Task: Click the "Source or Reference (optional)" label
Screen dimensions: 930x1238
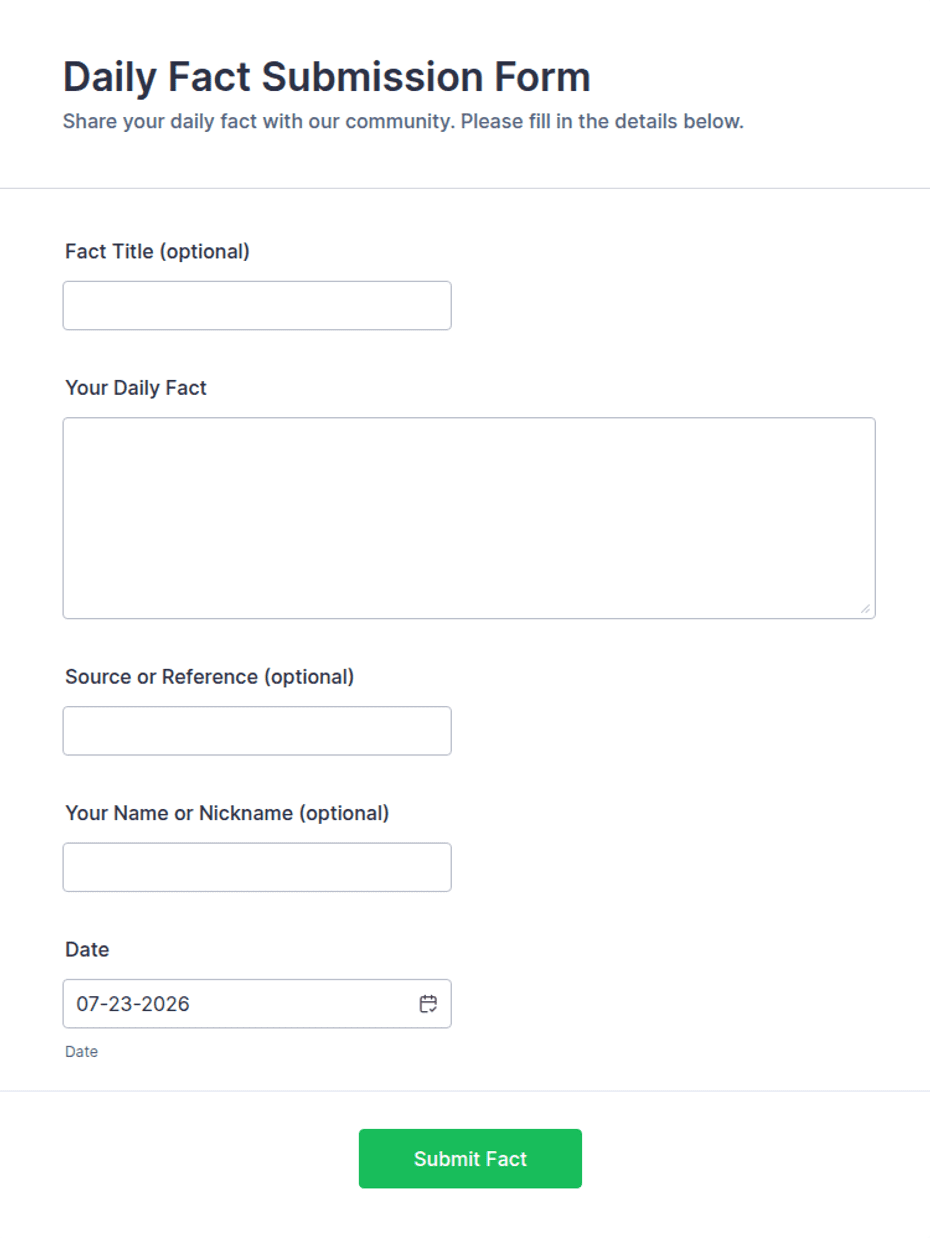Action: pos(210,677)
